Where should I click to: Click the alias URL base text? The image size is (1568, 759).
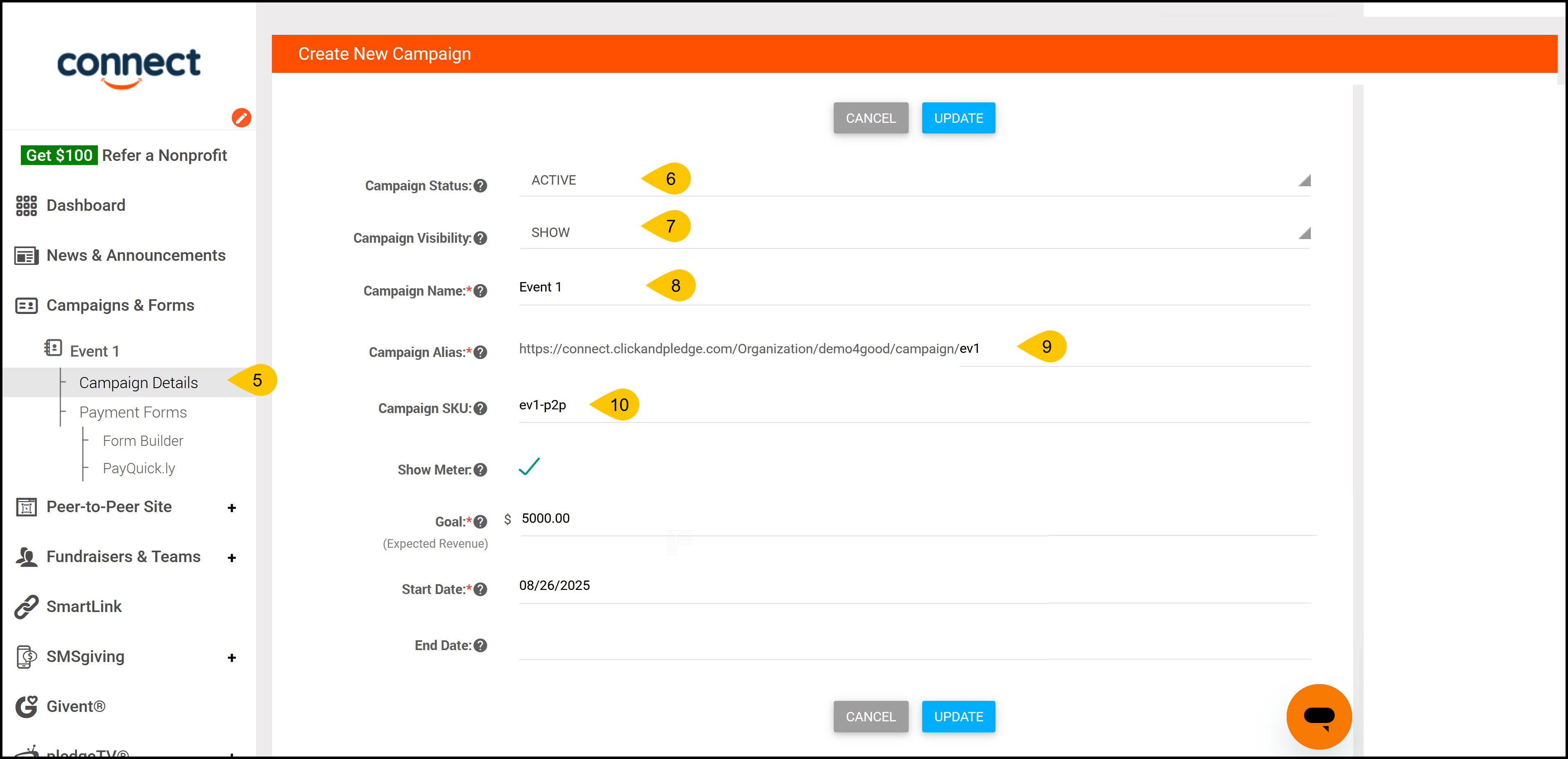click(x=739, y=349)
